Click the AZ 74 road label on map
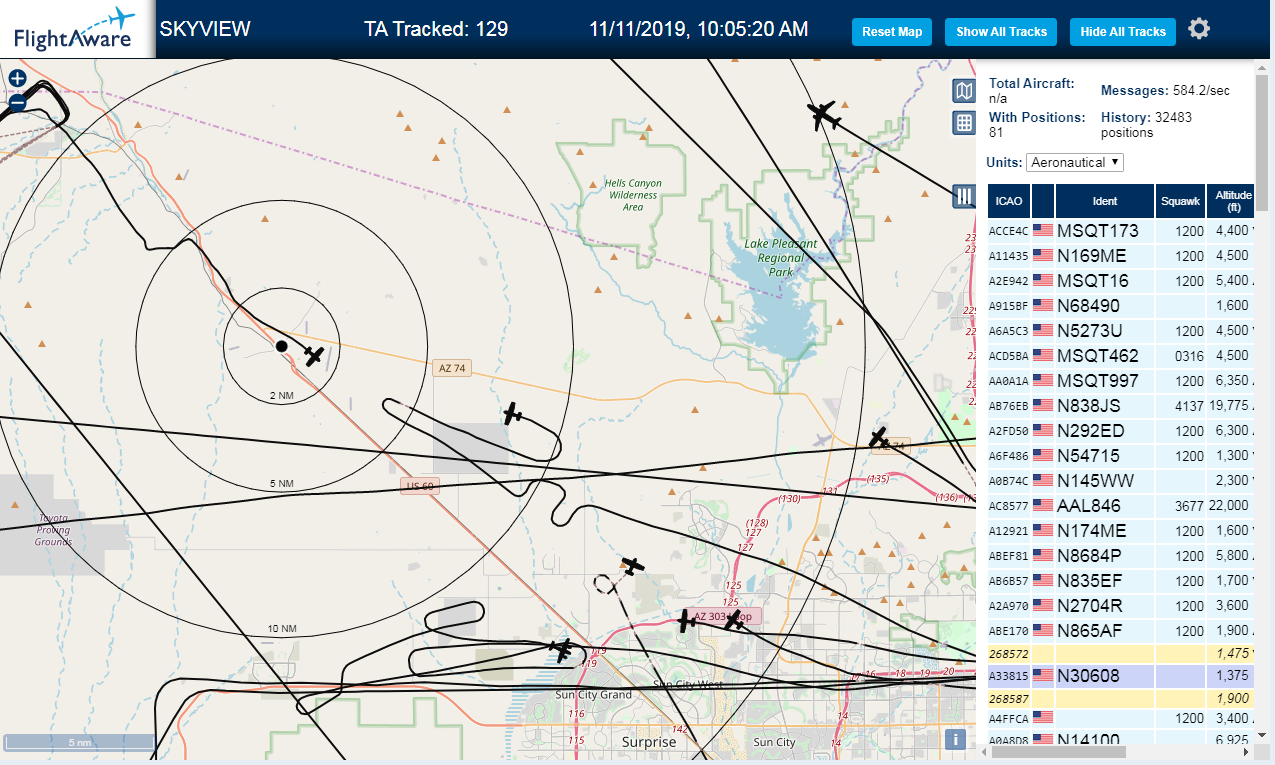Screen dimensions: 1275x765 [453, 368]
